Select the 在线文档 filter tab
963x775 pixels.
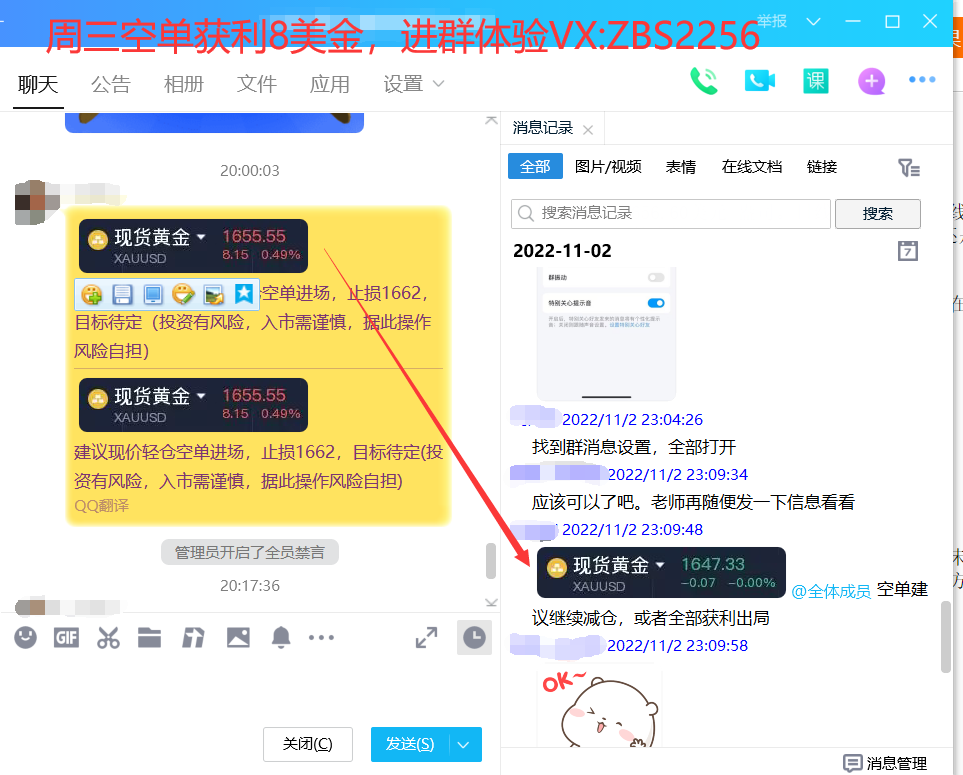coord(752,166)
